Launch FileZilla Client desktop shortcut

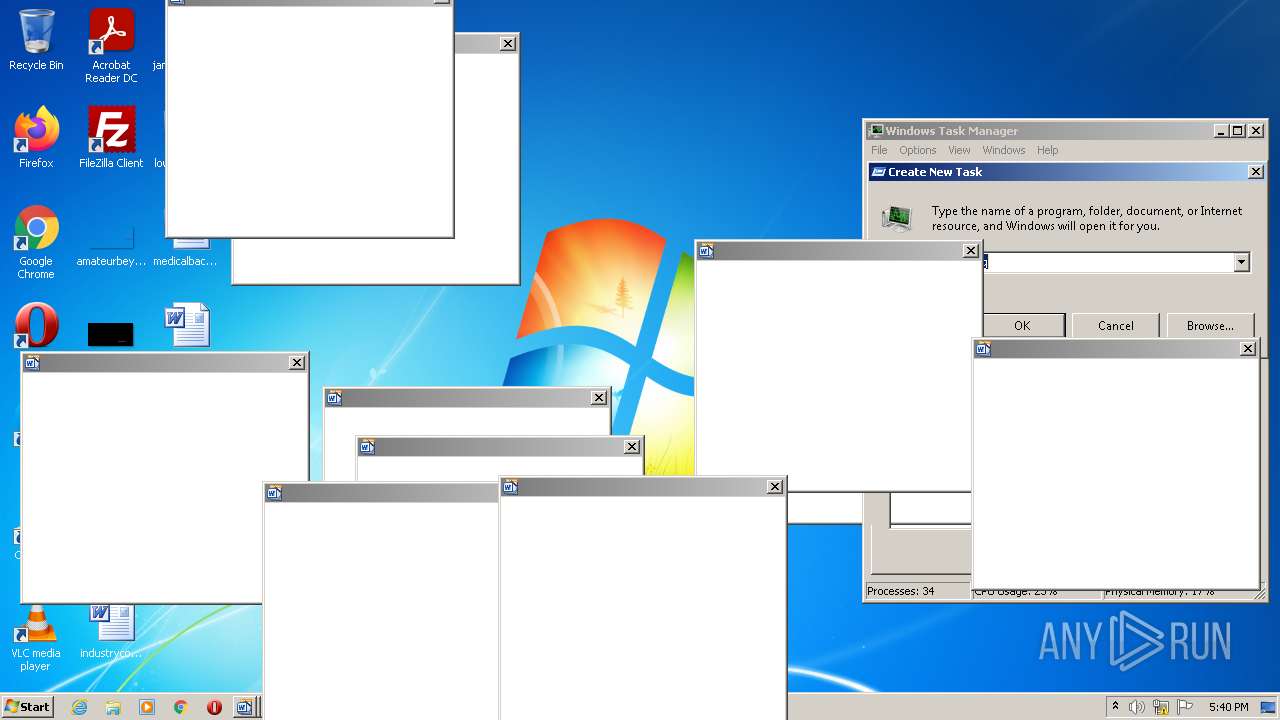pyautogui.click(x=111, y=138)
